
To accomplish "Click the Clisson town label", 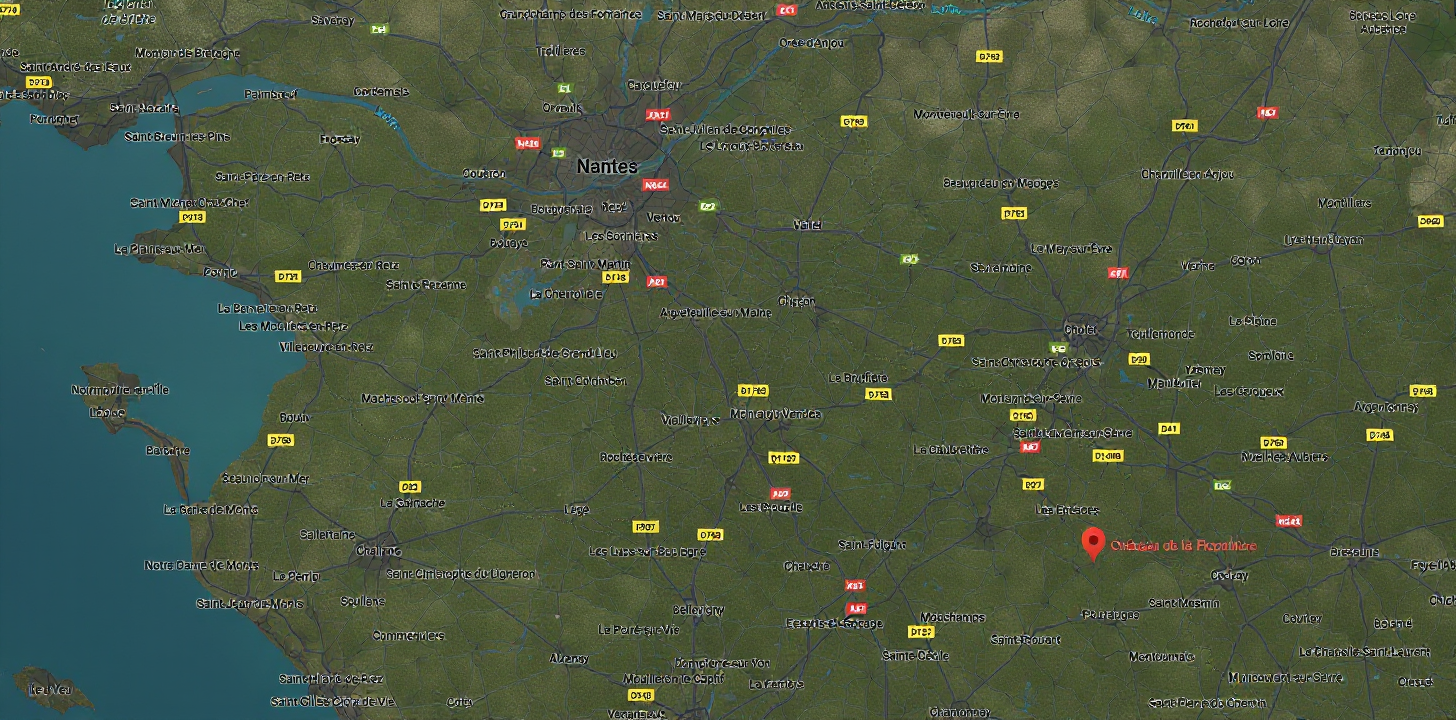I will 796,301.
